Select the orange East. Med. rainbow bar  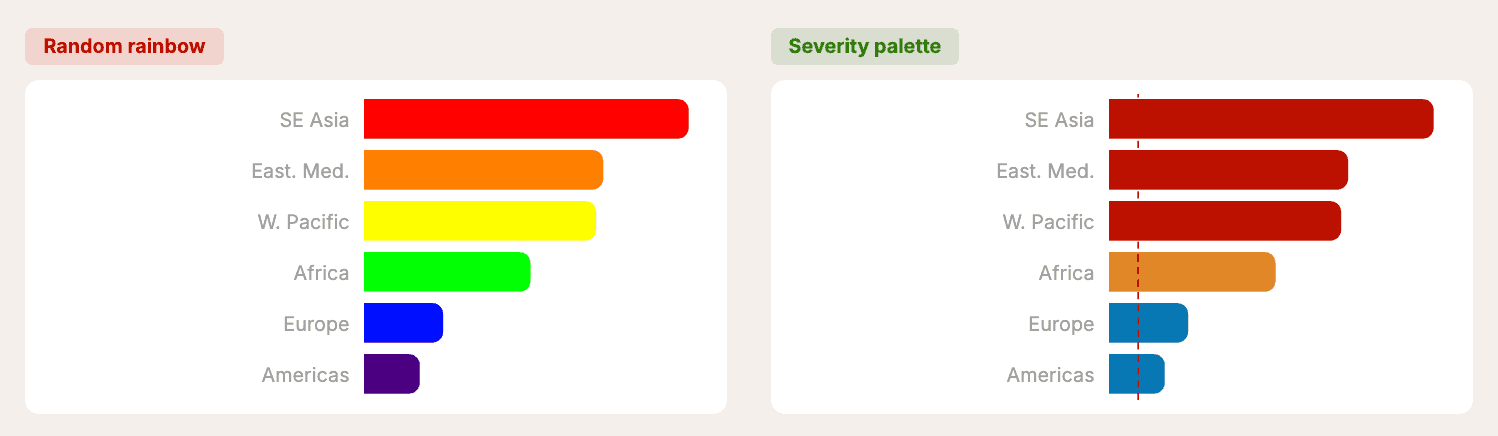pyautogui.click(x=483, y=170)
